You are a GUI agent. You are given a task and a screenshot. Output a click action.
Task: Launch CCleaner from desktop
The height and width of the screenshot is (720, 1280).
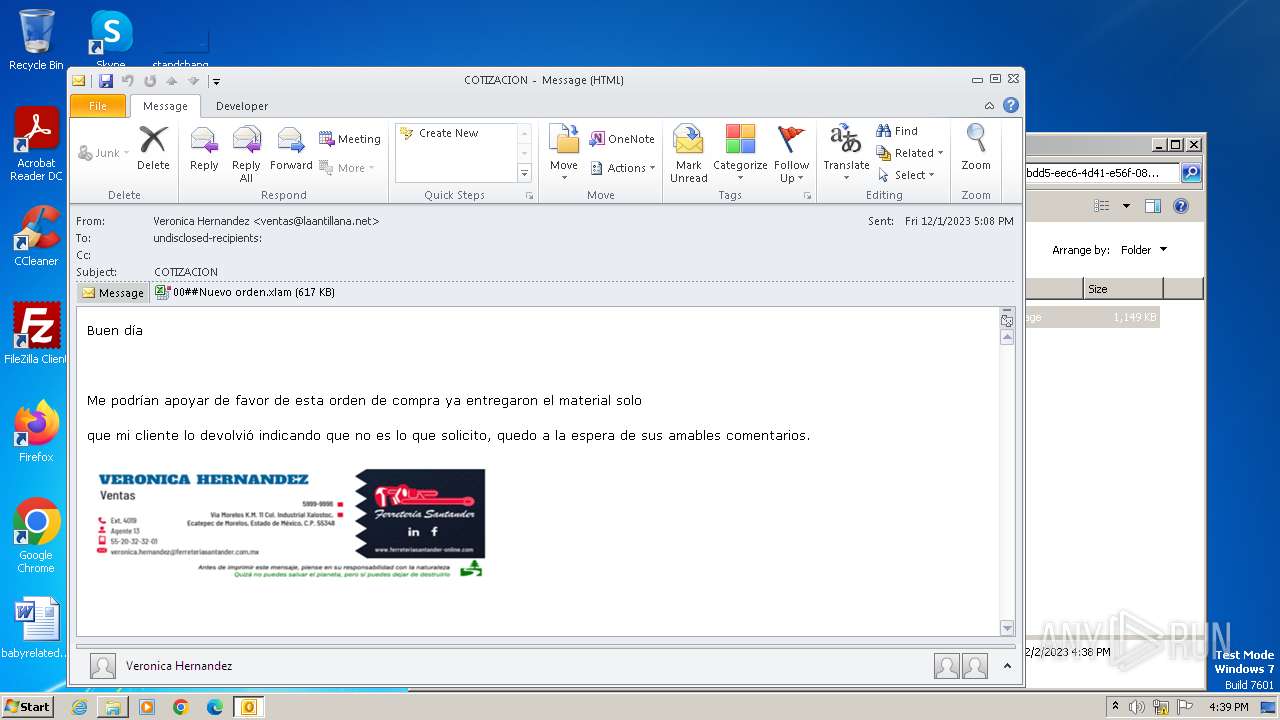click(x=36, y=236)
